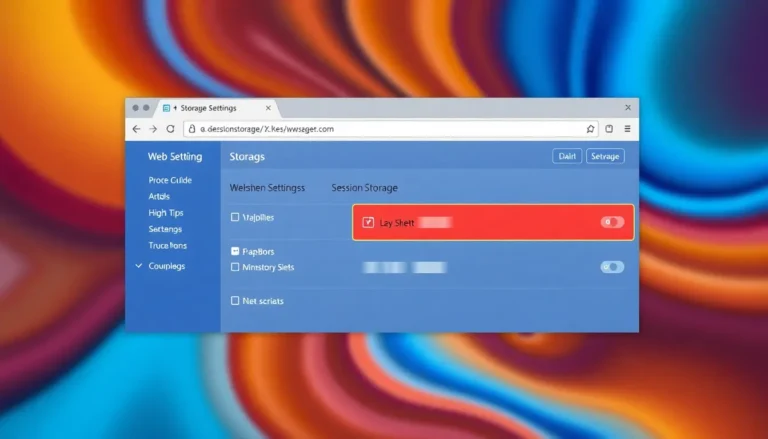Click the Storage Settings tab favicon
Viewport: 768px width, 439px height.
(x=166, y=108)
